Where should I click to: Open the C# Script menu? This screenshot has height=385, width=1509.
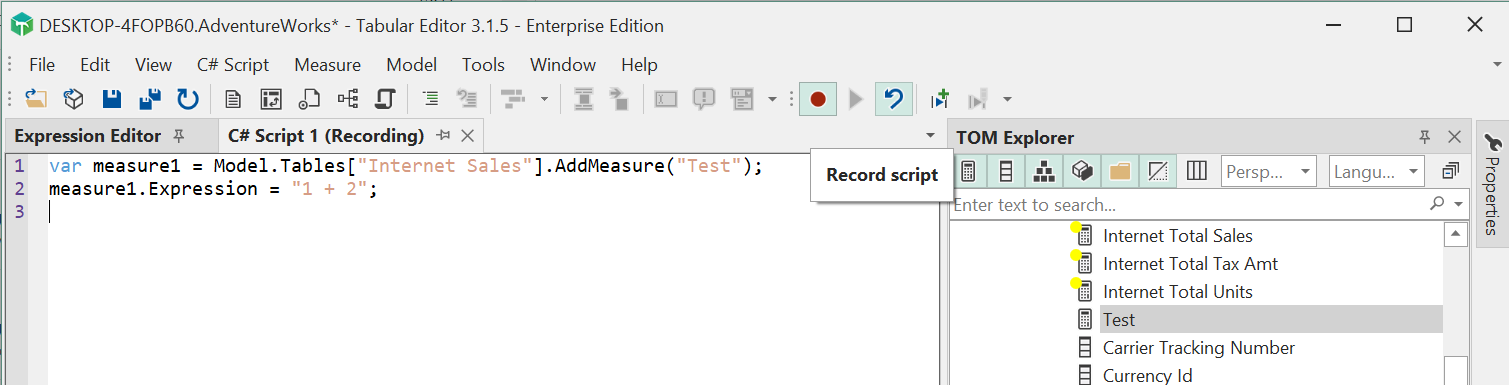pos(233,65)
